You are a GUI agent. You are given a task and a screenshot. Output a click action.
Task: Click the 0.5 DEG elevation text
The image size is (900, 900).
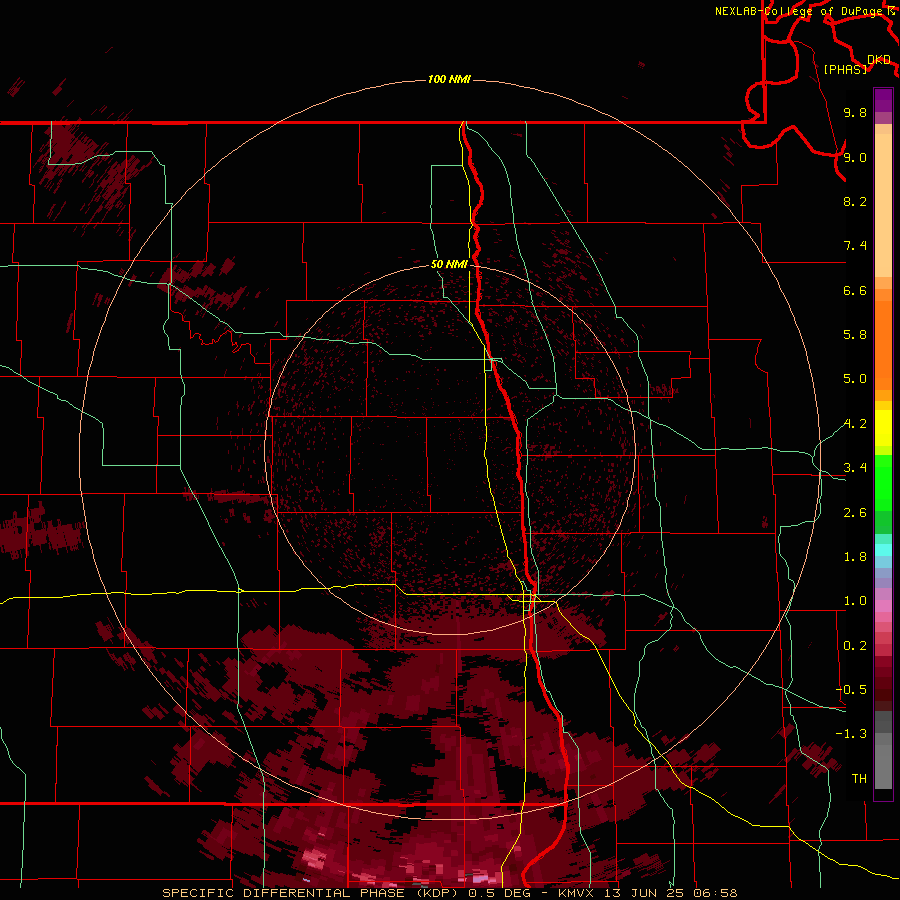click(502, 893)
